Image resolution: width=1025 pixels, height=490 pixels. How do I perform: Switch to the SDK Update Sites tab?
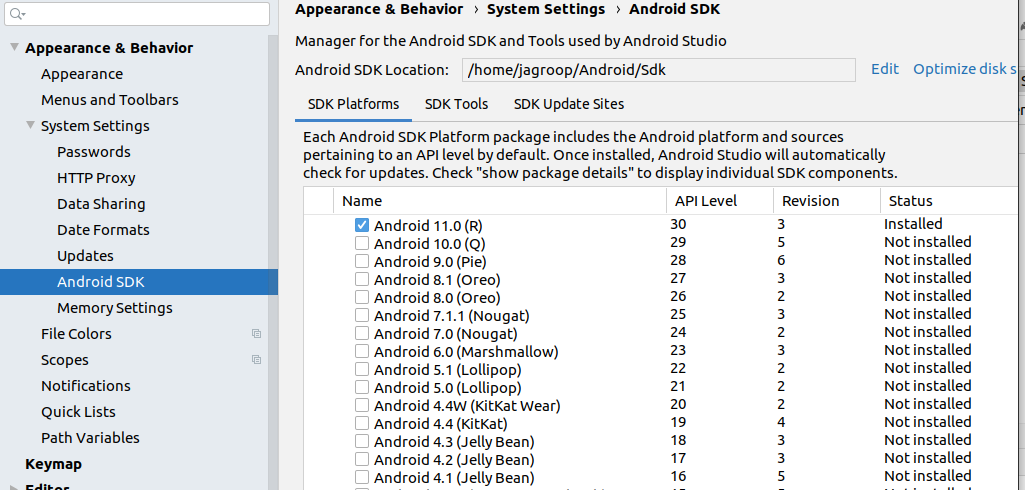569,105
